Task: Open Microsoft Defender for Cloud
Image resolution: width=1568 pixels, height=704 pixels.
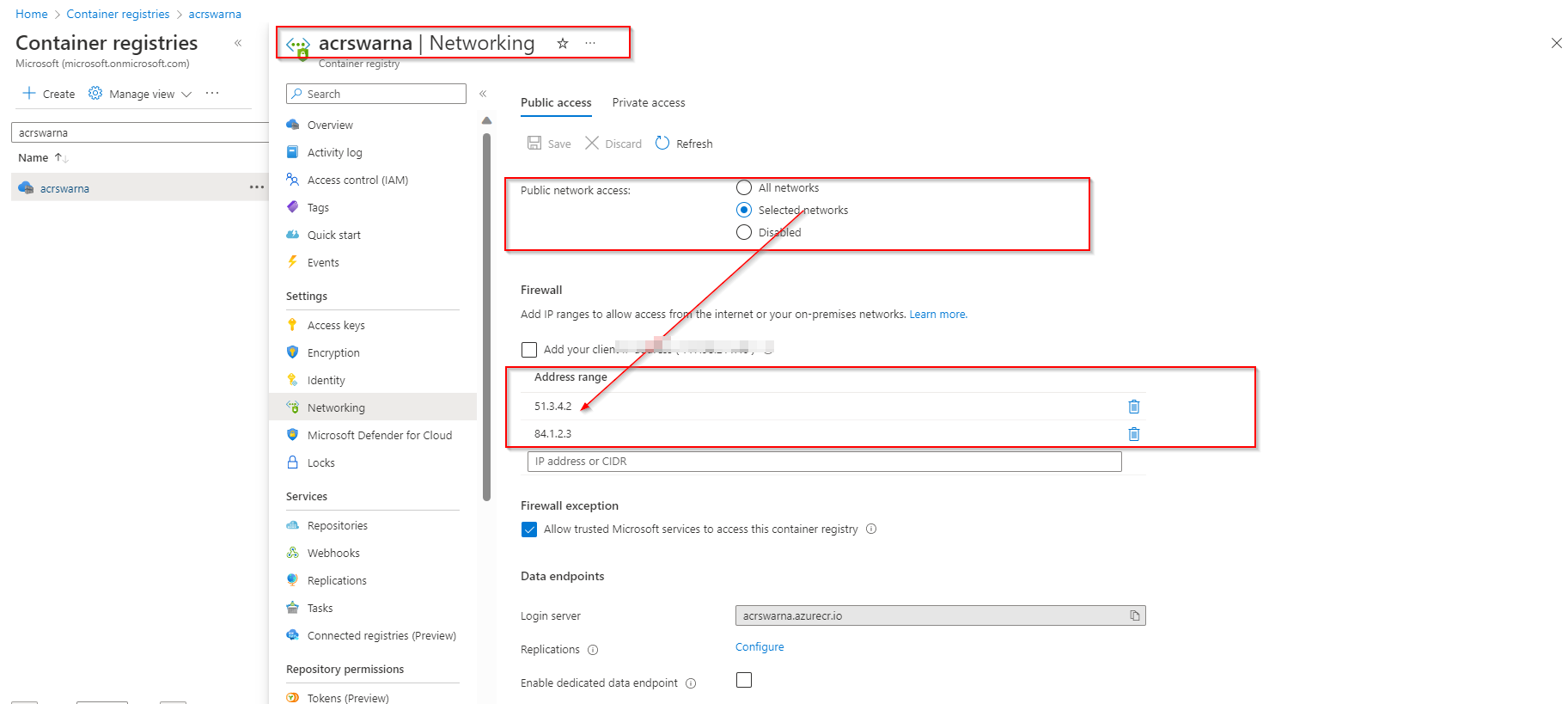Action: click(x=380, y=435)
